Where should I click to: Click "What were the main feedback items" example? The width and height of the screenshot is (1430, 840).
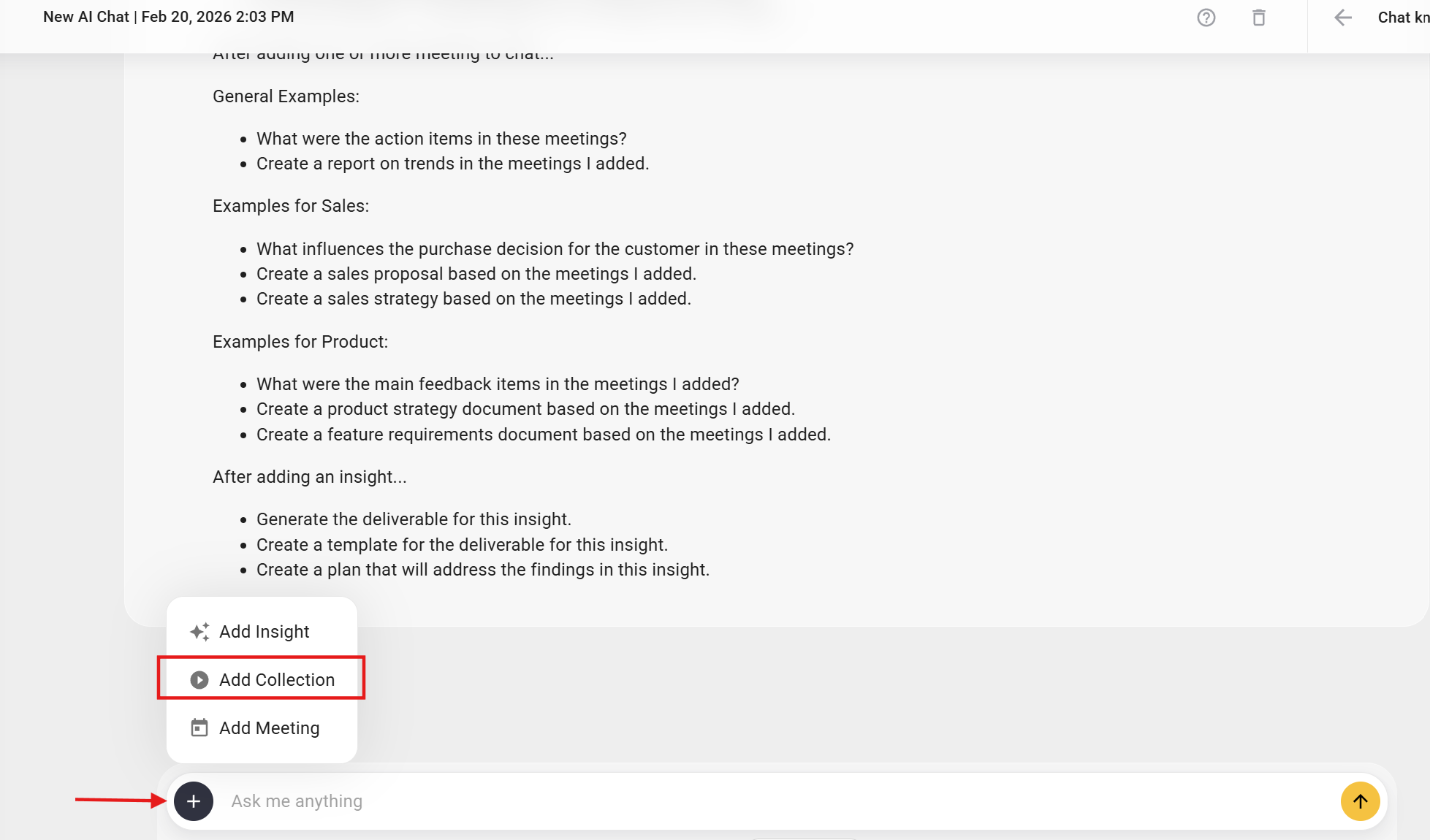498,384
